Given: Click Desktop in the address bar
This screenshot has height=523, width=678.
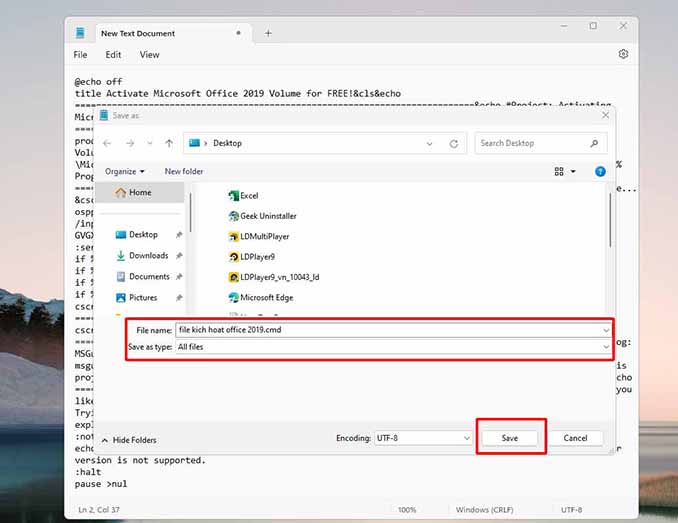Looking at the screenshot, I should (x=227, y=143).
